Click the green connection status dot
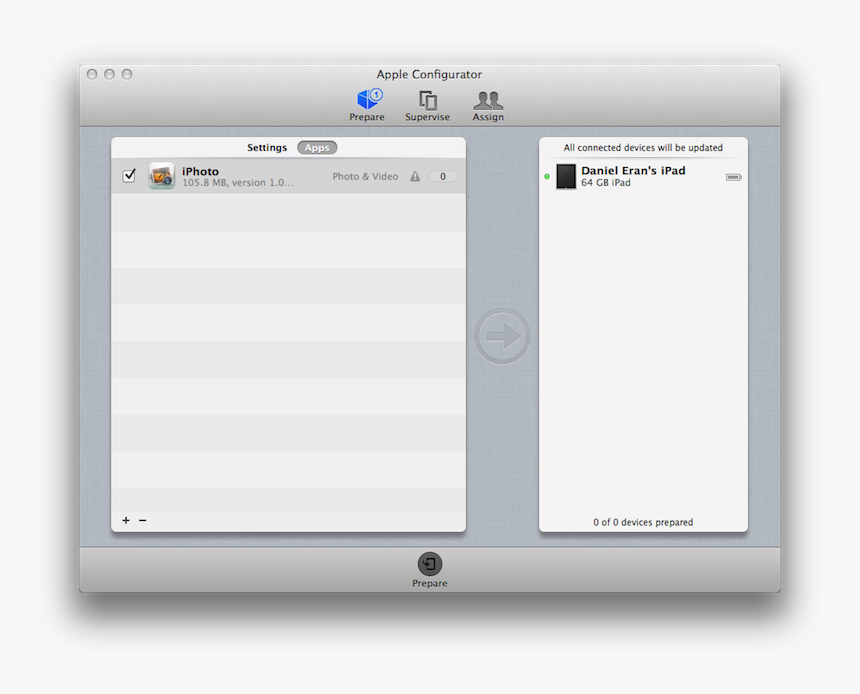 click(x=547, y=177)
